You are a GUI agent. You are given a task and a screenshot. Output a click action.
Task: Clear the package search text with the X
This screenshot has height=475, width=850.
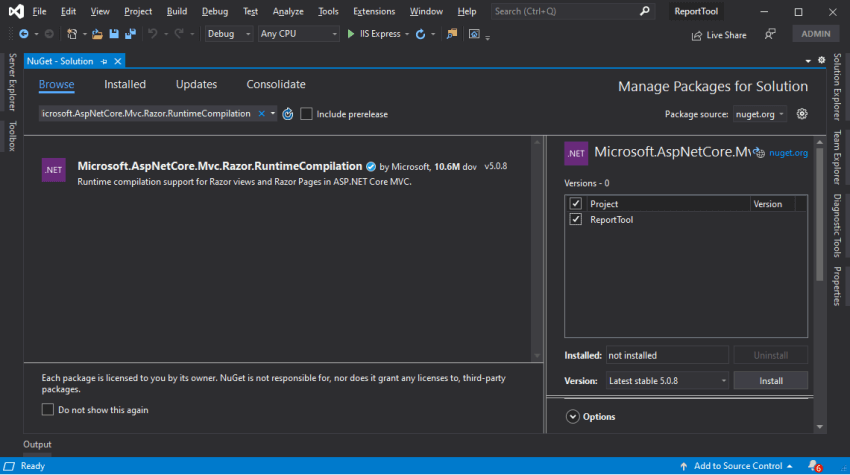pos(261,113)
